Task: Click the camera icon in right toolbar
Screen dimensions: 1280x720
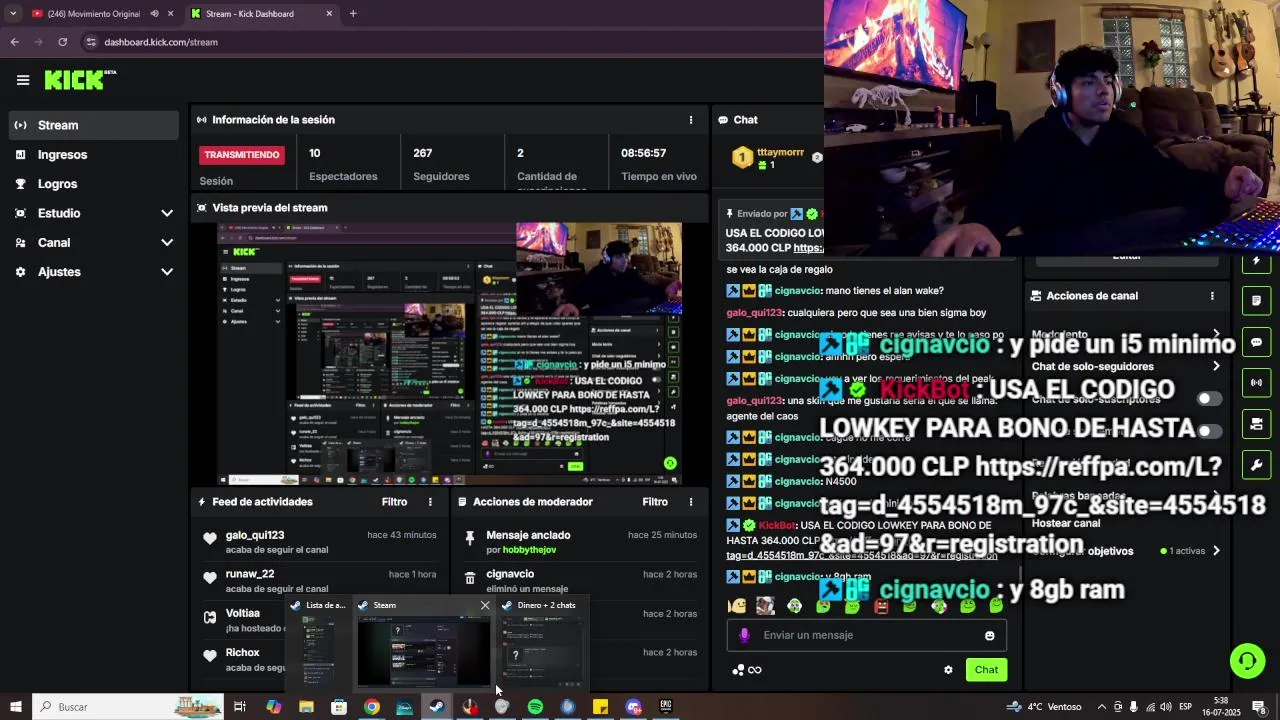Action: pyautogui.click(x=1256, y=424)
